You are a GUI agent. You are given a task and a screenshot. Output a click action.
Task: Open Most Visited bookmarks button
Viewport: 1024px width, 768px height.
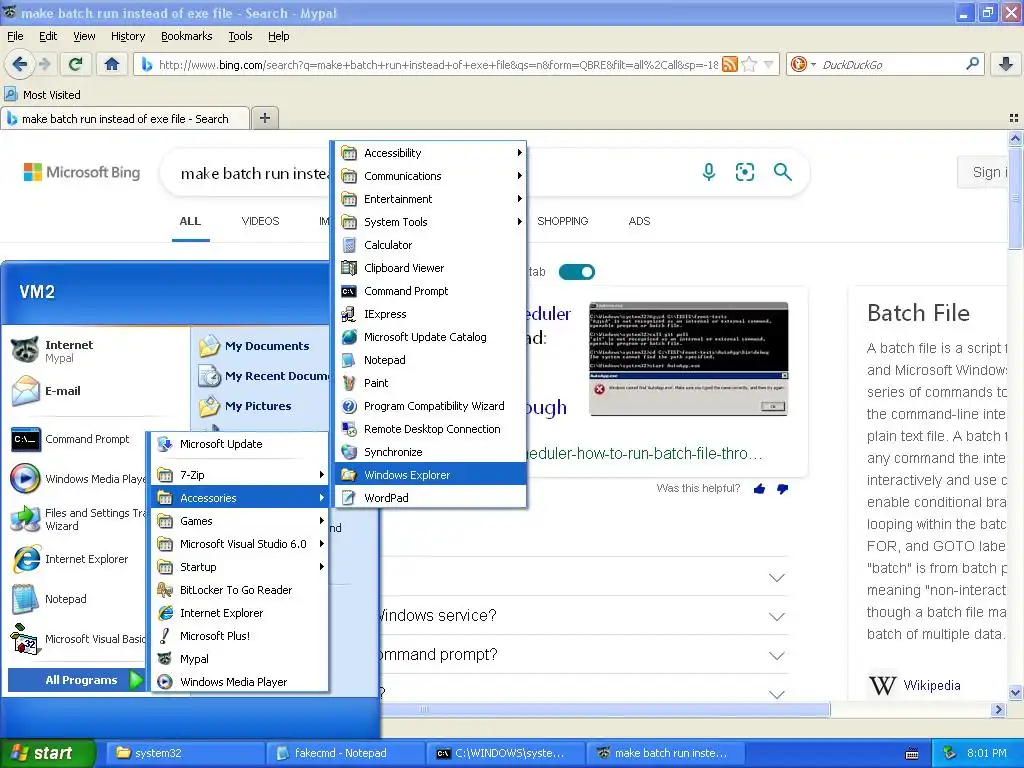(43, 95)
